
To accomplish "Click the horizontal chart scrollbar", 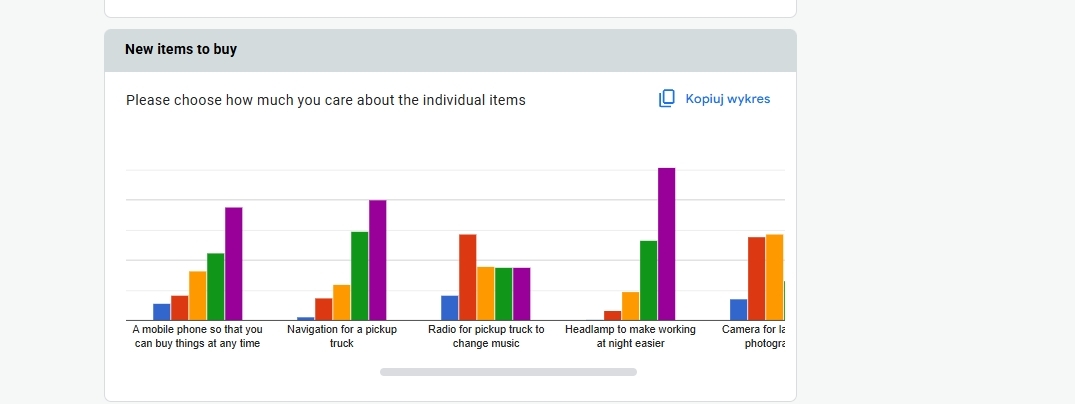I will [508, 372].
